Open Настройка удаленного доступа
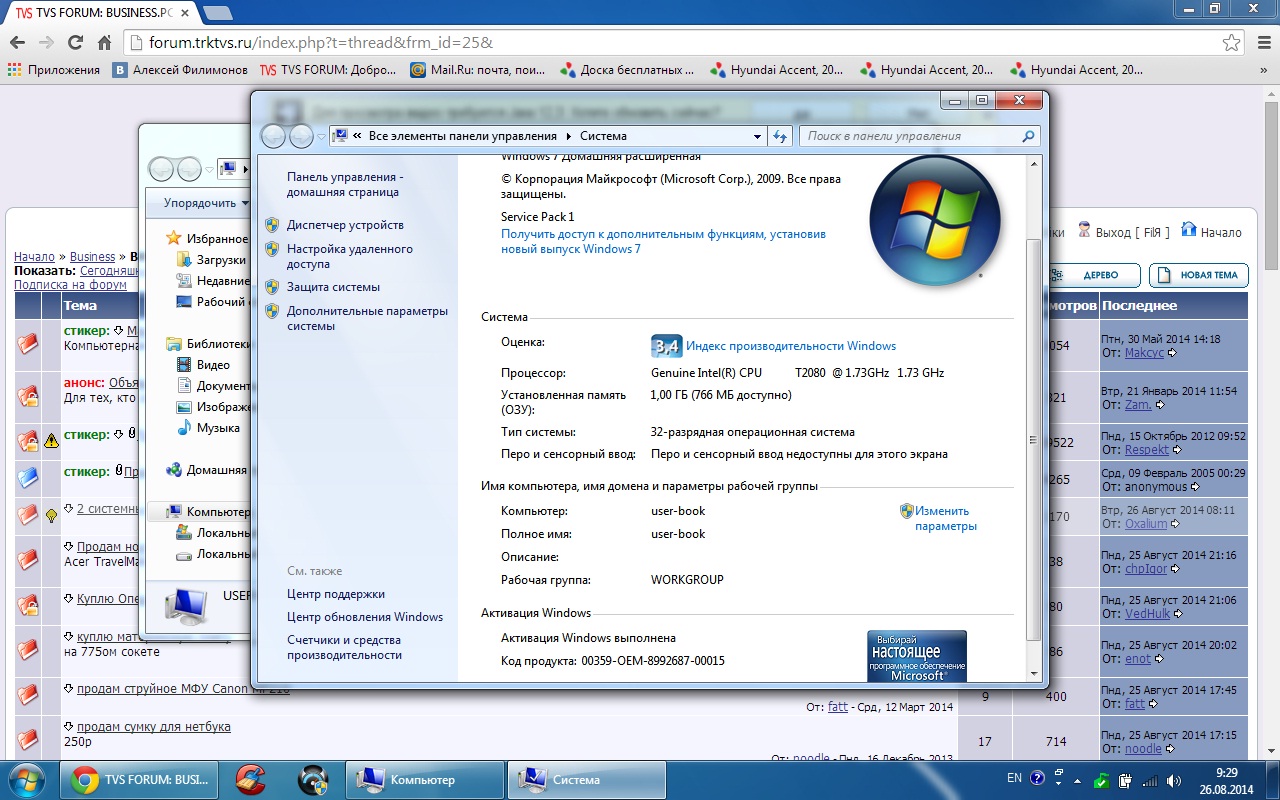The height and width of the screenshot is (800, 1280). click(x=350, y=256)
